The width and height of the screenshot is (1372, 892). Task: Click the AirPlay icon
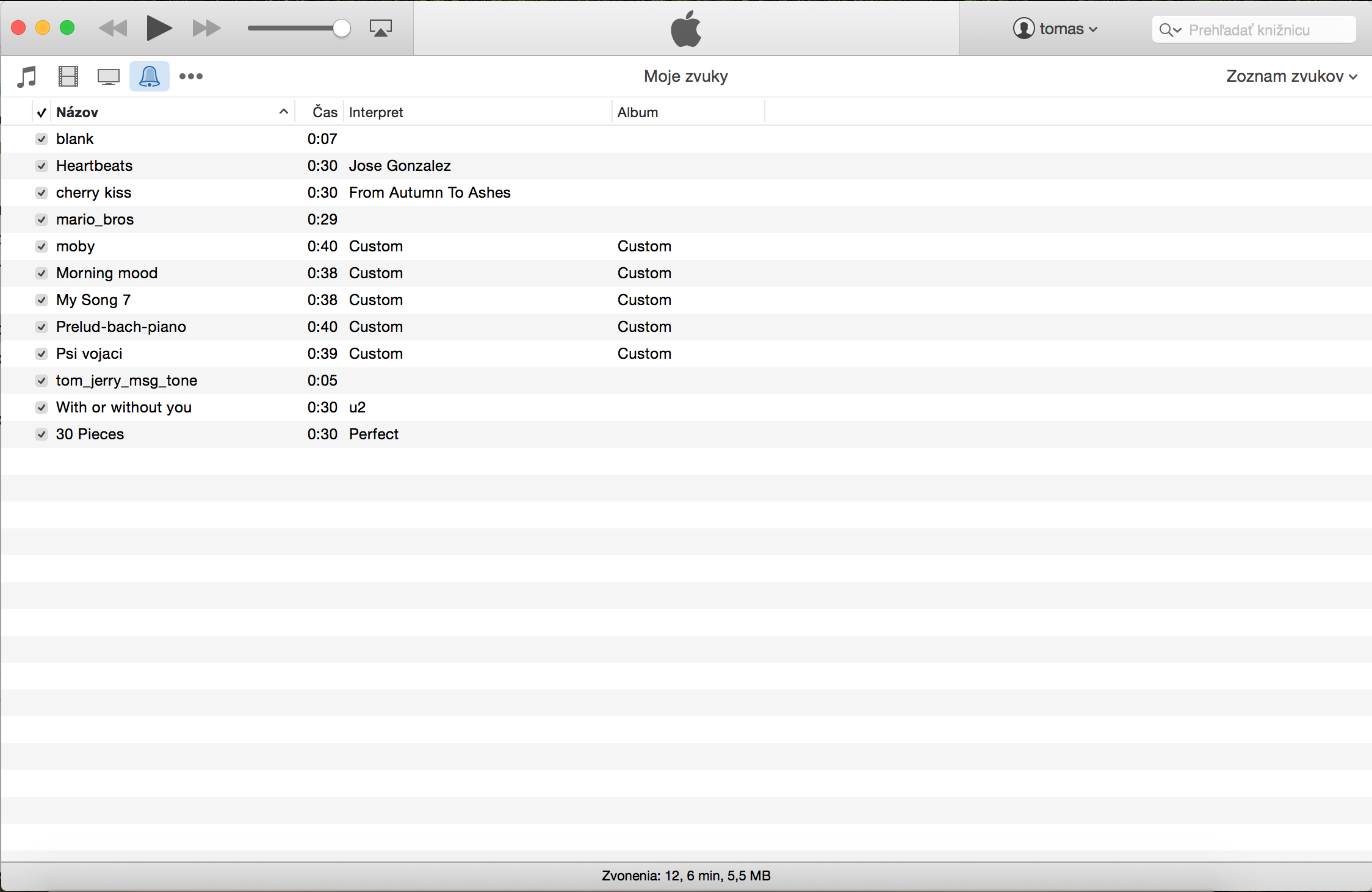(381, 28)
